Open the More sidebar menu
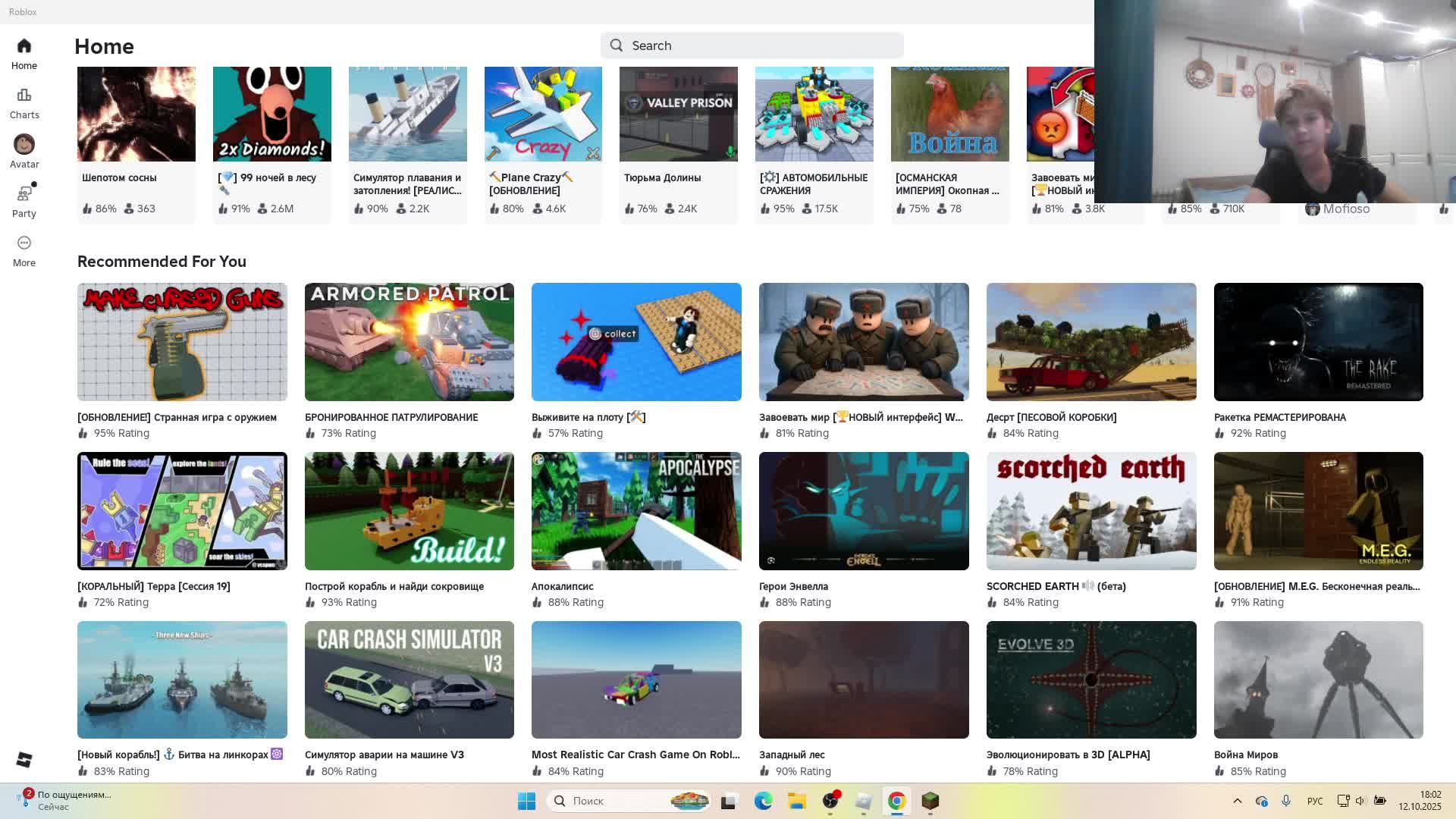1456x819 pixels. coord(24,243)
